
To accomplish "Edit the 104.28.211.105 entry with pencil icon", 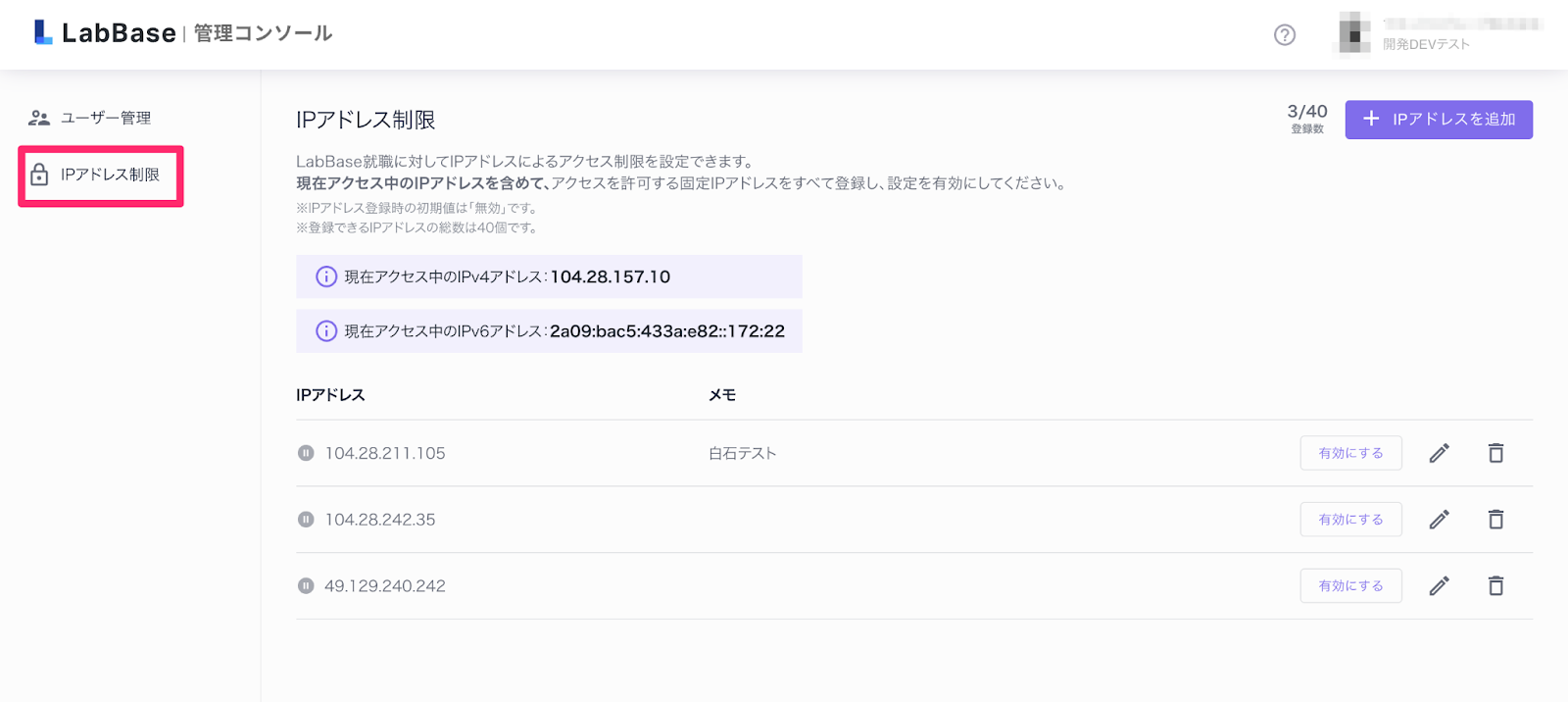I will [x=1439, y=453].
